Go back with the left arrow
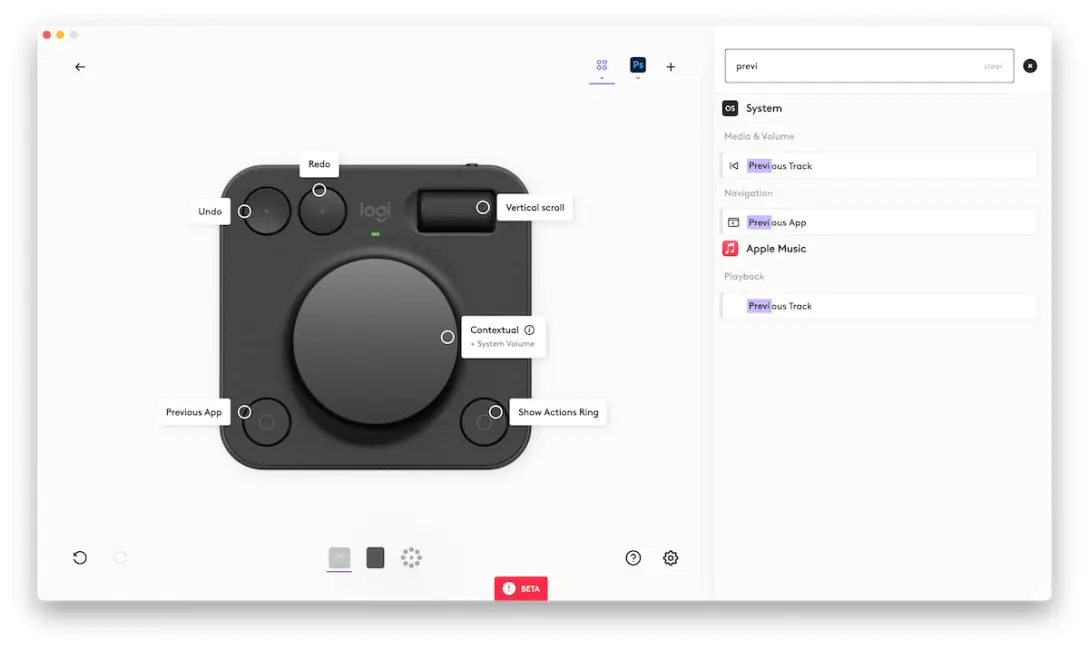The image size is (1089, 650). 80,67
